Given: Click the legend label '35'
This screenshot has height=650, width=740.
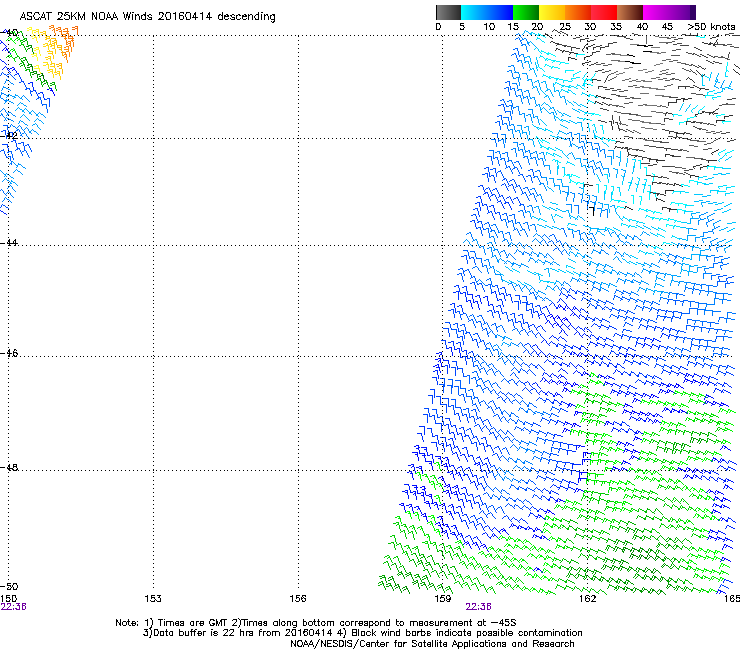Looking at the screenshot, I should coord(616,27).
